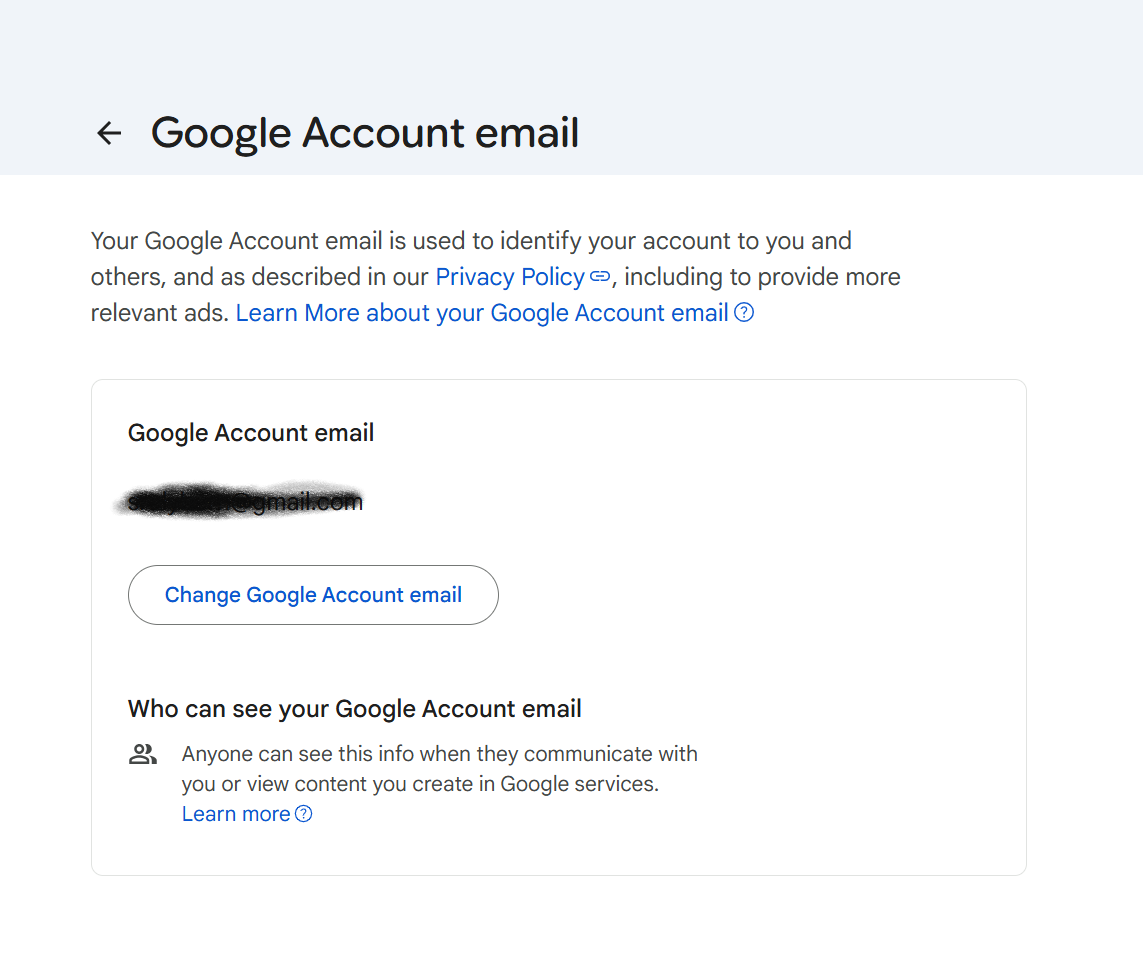Click the line starting Your Google Account email is used

(x=471, y=241)
